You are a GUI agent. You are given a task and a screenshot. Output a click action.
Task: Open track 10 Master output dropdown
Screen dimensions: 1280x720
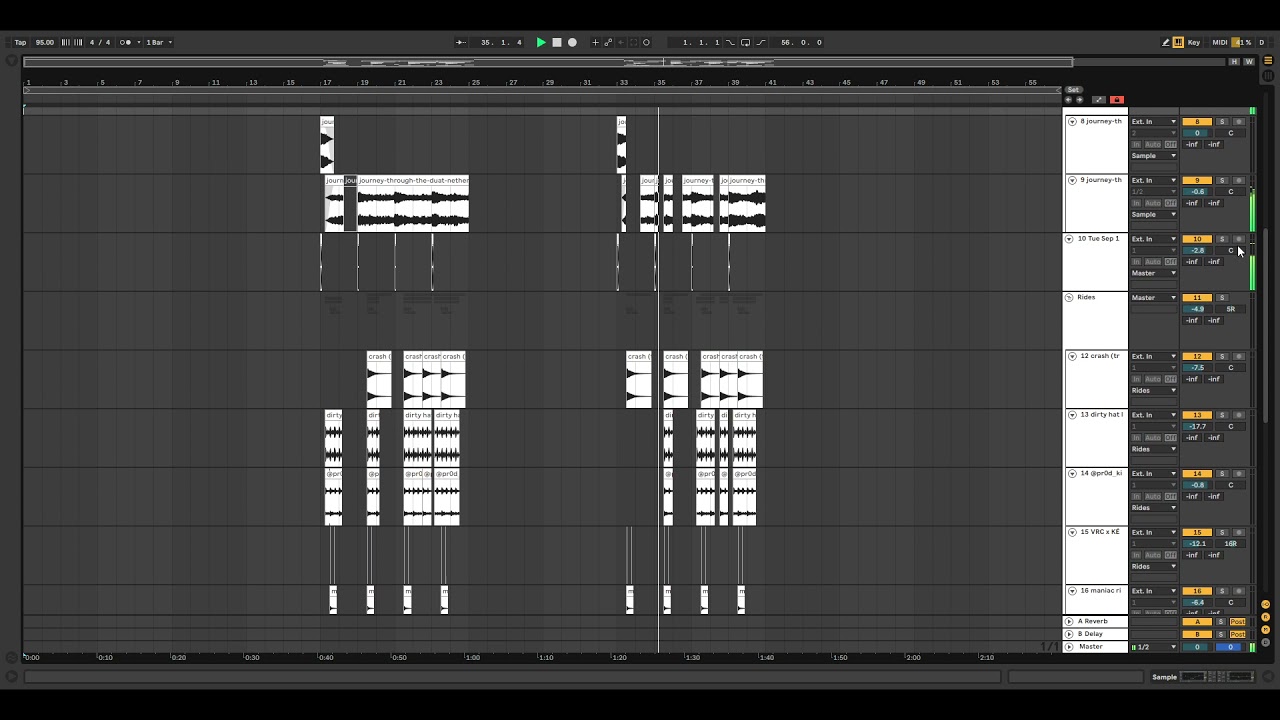pos(1154,273)
